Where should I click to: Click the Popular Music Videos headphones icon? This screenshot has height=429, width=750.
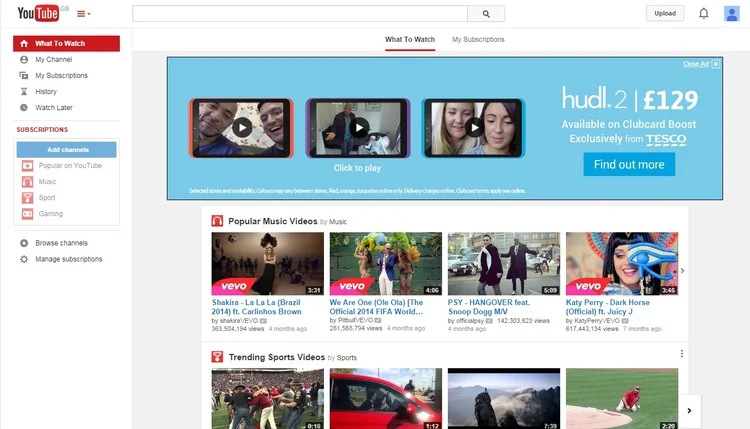(217, 221)
